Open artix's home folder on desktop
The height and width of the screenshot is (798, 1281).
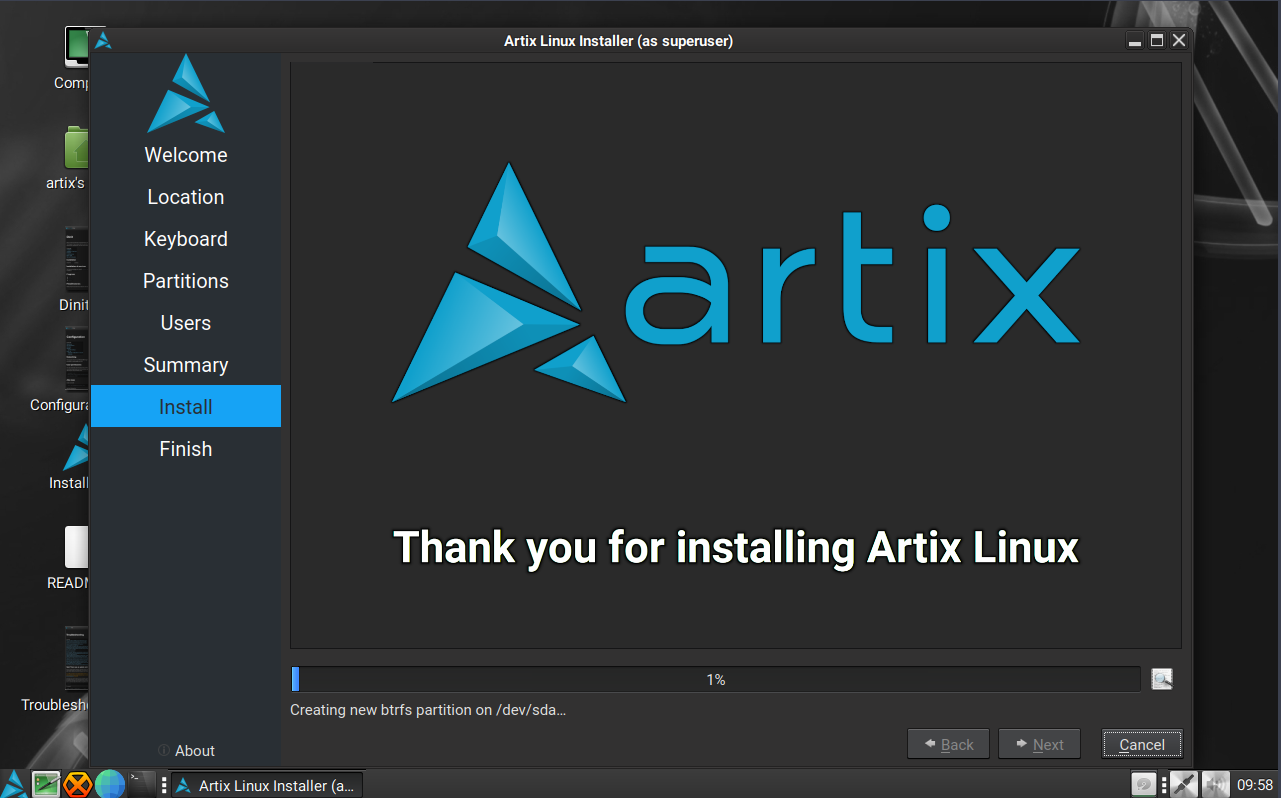click(x=76, y=150)
